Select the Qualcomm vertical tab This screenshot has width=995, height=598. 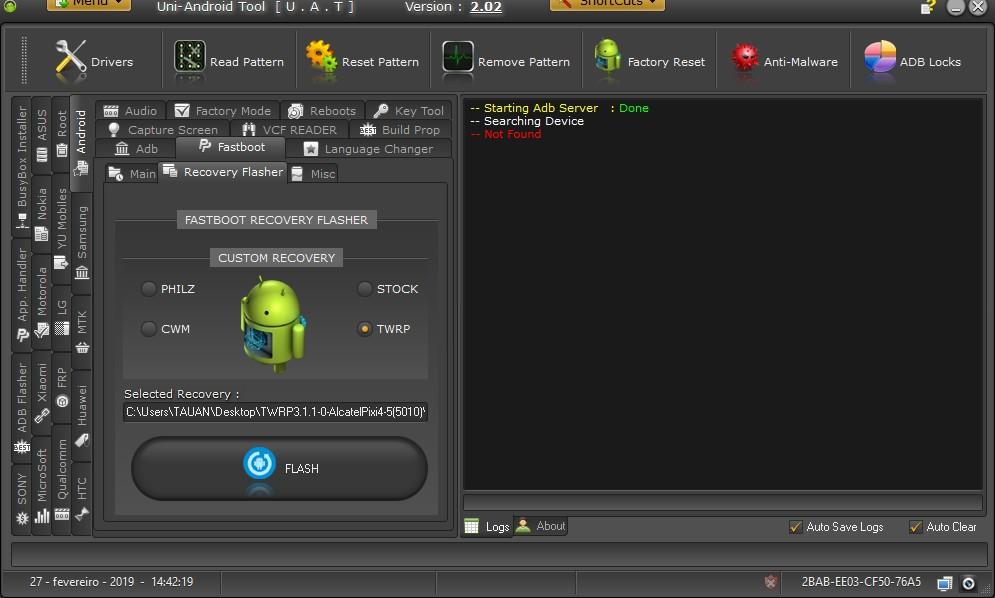(x=62, y=479)
